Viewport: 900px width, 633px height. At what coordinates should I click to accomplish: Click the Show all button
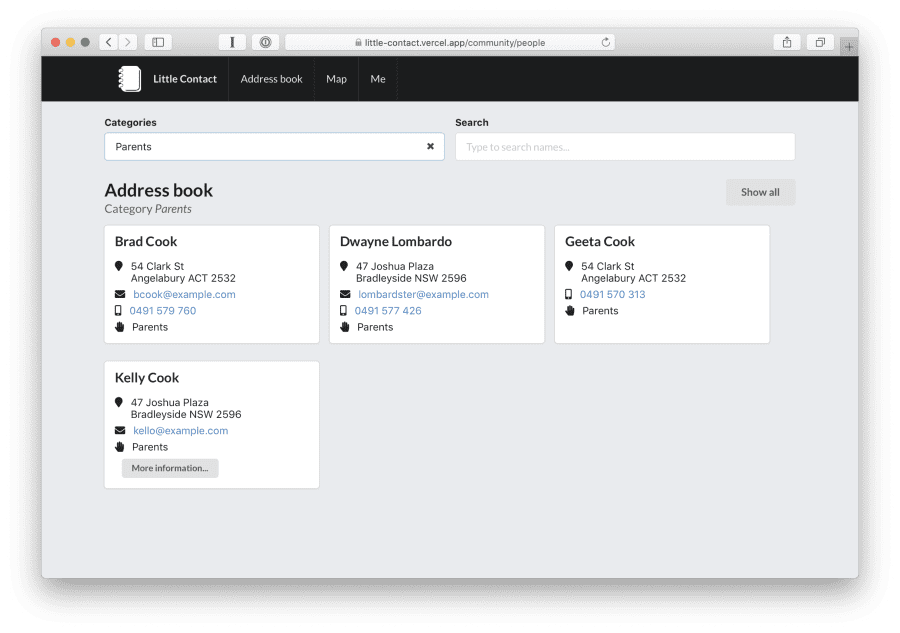[x=760, y=192]
